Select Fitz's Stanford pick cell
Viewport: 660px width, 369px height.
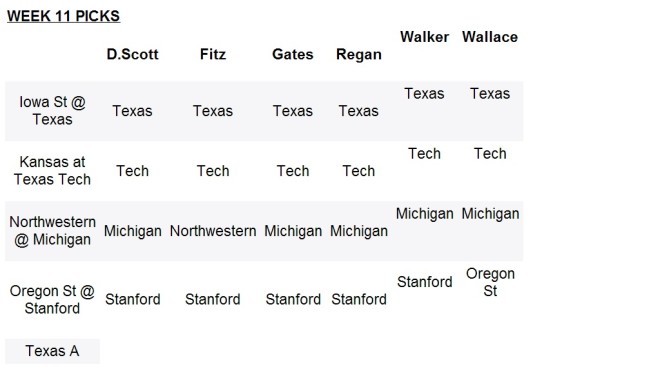tap(213, 299)
